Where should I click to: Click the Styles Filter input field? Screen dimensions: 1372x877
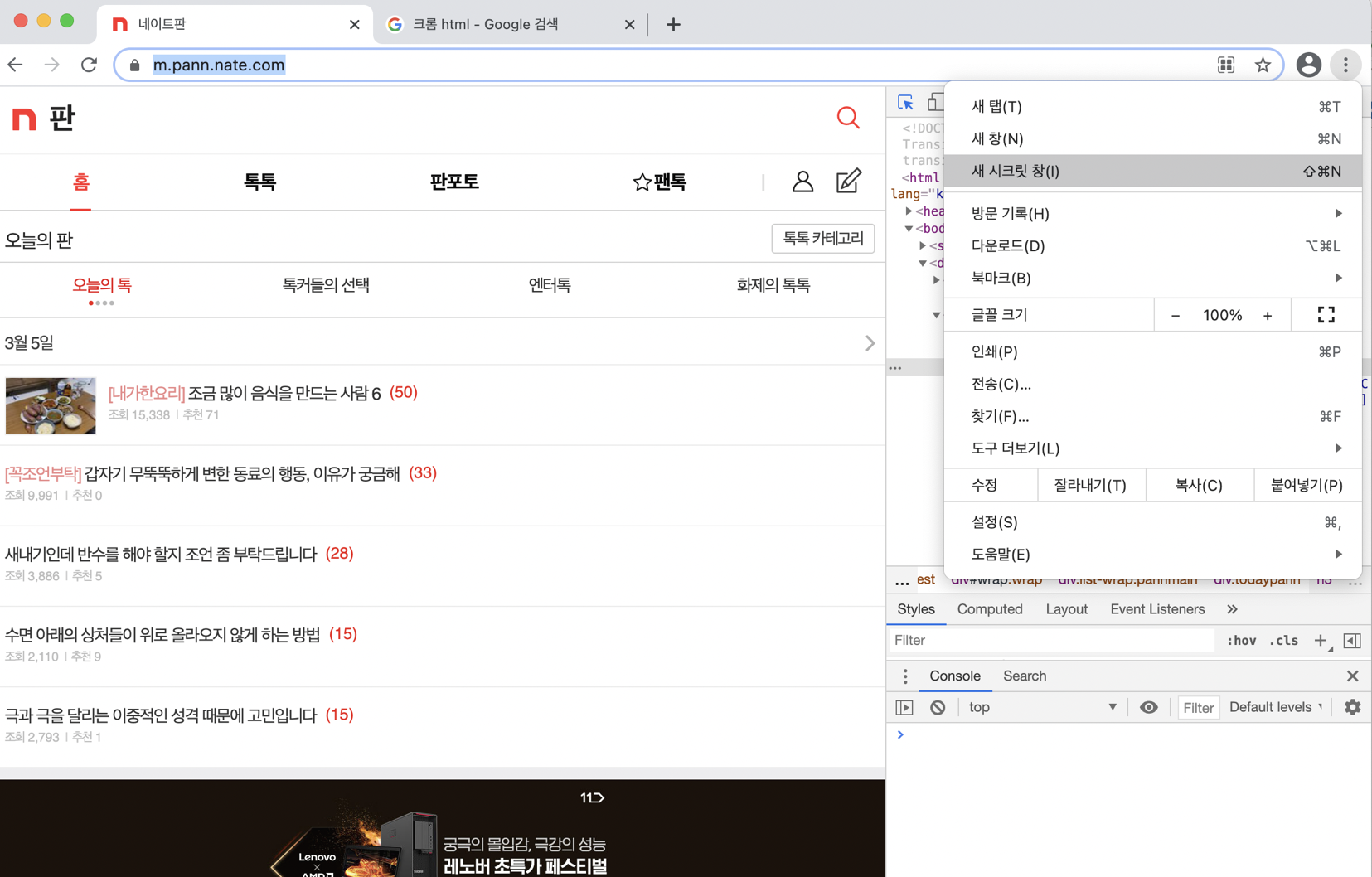click(x=1051, y=641)
